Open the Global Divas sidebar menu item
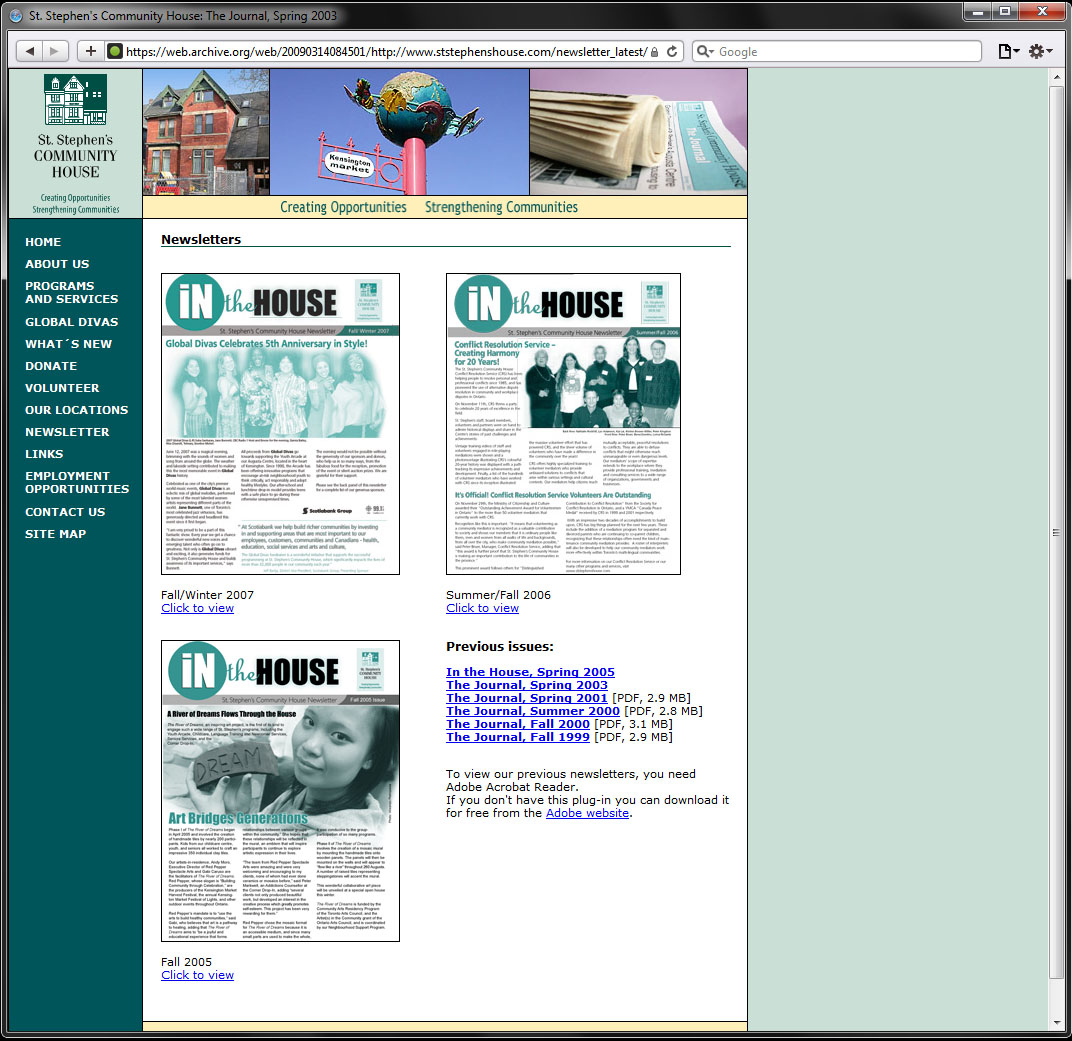Image resolution: width=1072 pixels, height=1041 pixels. (72, 322)
